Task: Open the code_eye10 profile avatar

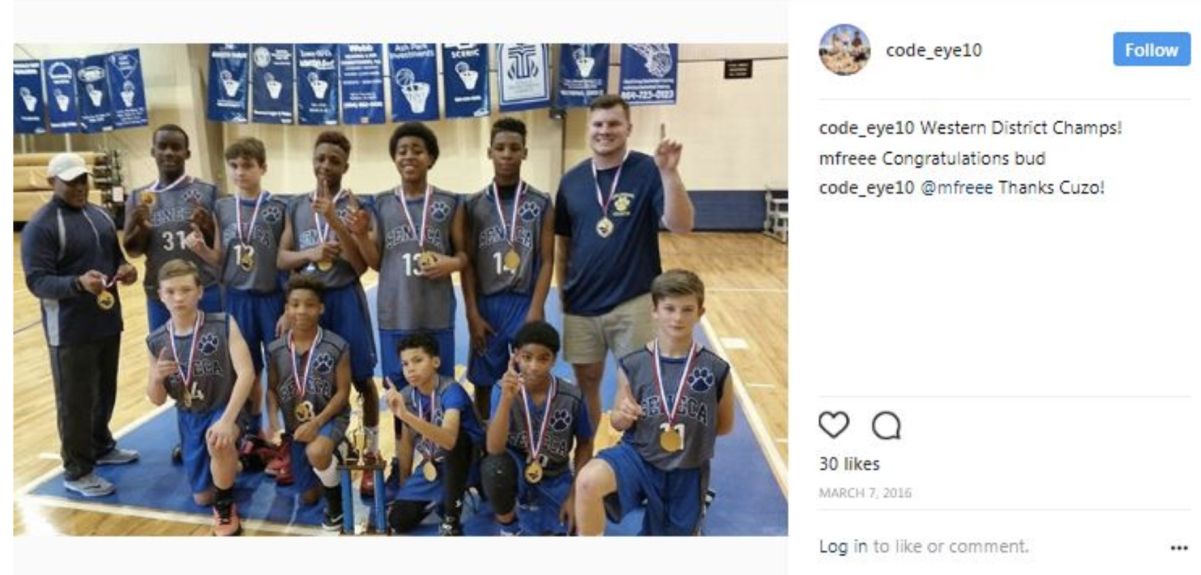Action: pyautogui.click(x=844, y=50)
